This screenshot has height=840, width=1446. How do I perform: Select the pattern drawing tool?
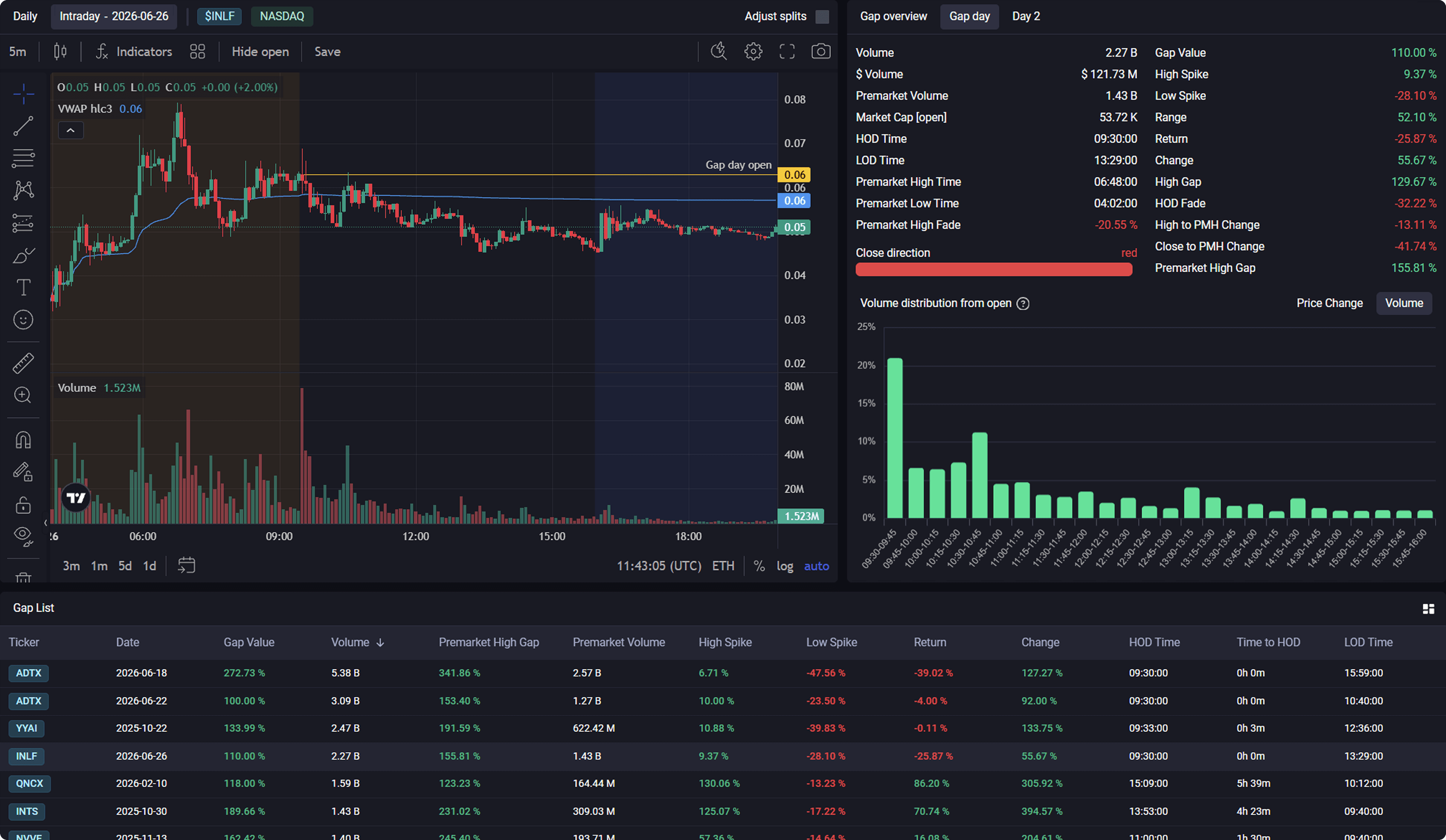coord(23,190)
